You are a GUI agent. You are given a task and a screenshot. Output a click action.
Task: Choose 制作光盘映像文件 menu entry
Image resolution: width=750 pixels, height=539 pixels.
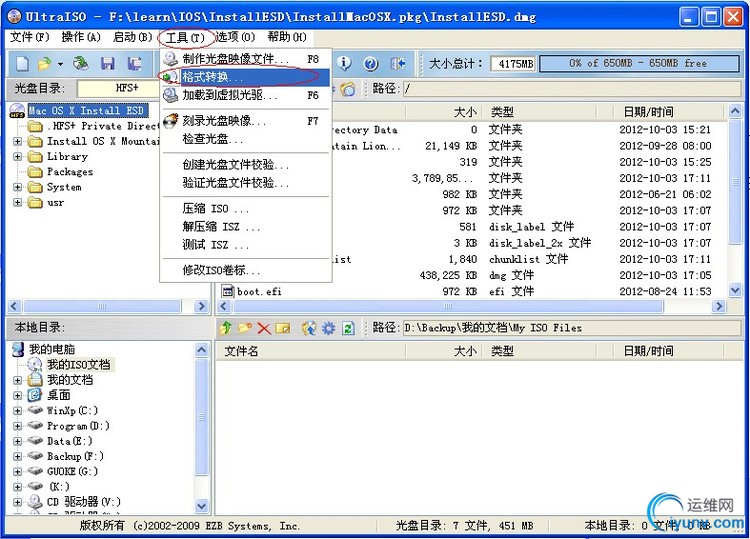[245, 59]
